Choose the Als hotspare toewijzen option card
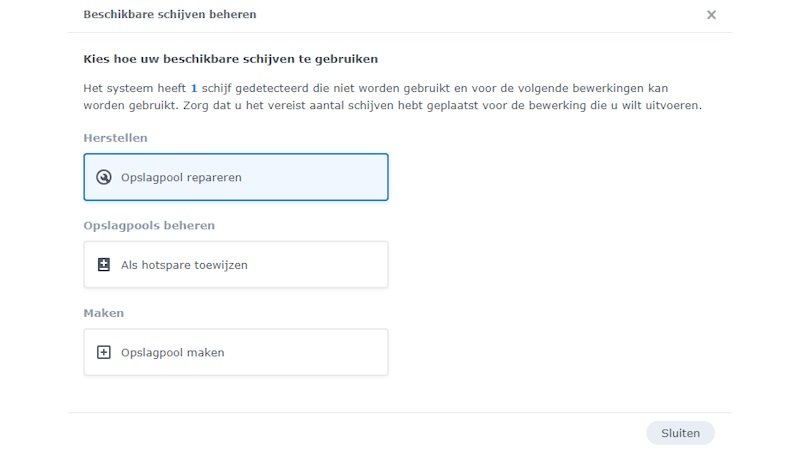This screenshot has height=450, width=800. click(236, 265)
